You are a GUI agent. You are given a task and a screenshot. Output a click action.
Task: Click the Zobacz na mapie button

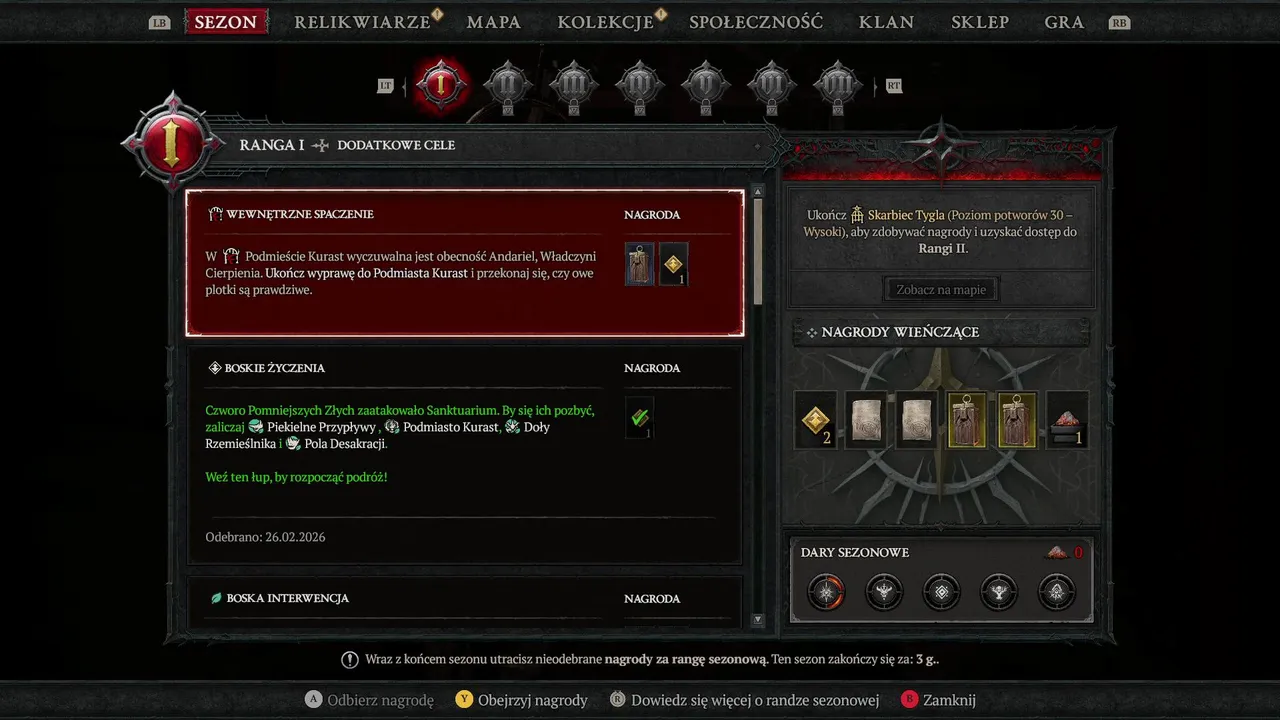point(941,290)
